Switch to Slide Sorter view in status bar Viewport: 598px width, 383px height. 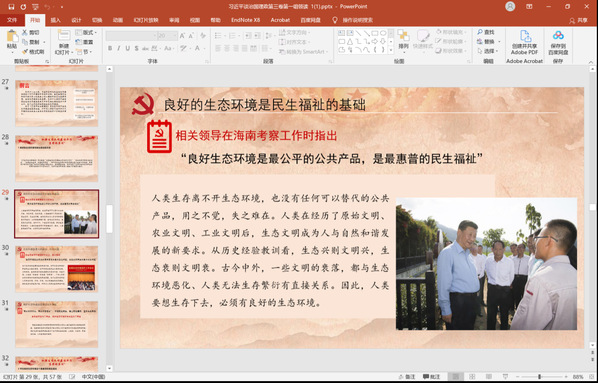[x=472, y=377]
